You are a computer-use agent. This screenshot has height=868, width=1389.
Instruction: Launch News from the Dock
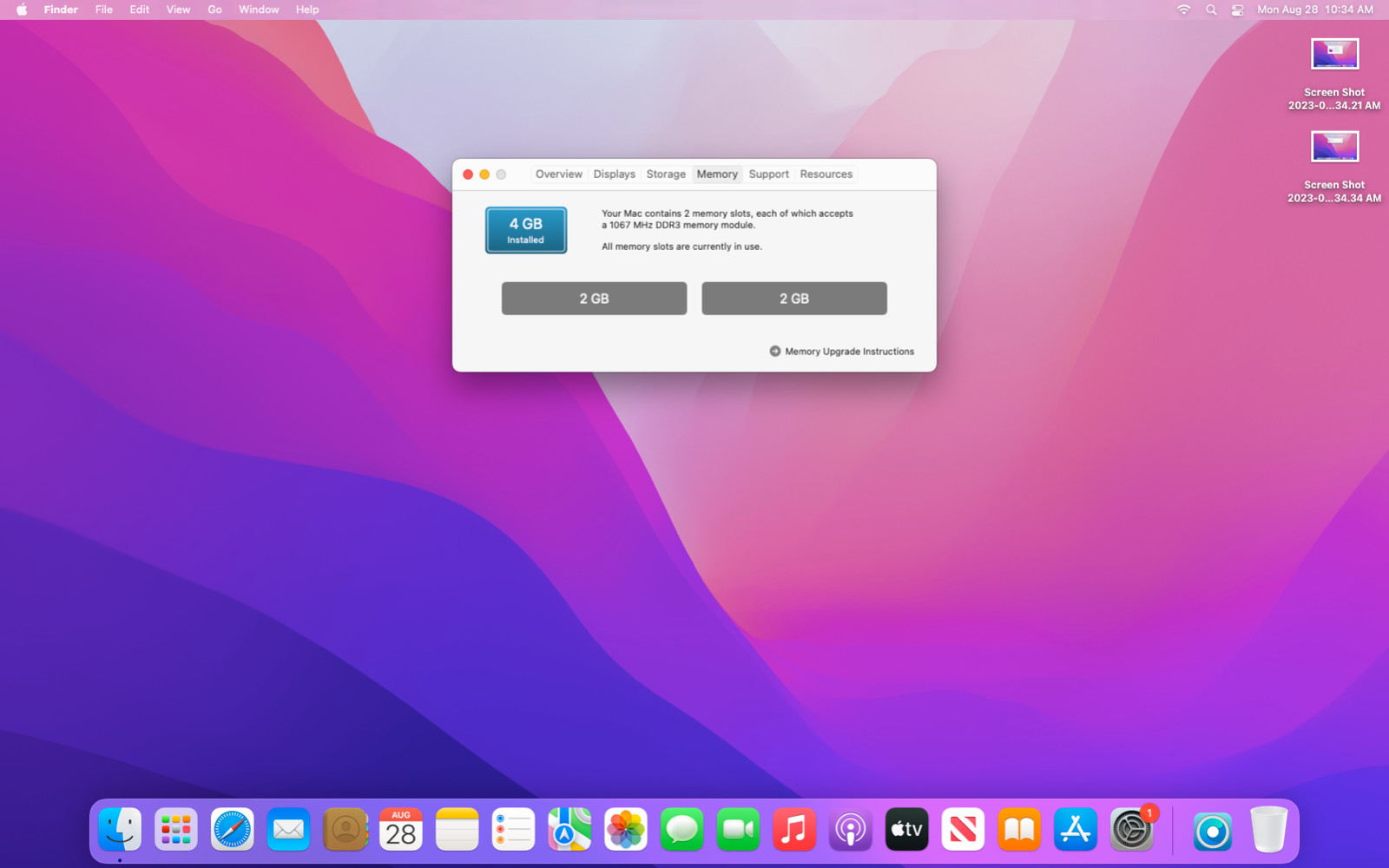(x=963, y=830)
